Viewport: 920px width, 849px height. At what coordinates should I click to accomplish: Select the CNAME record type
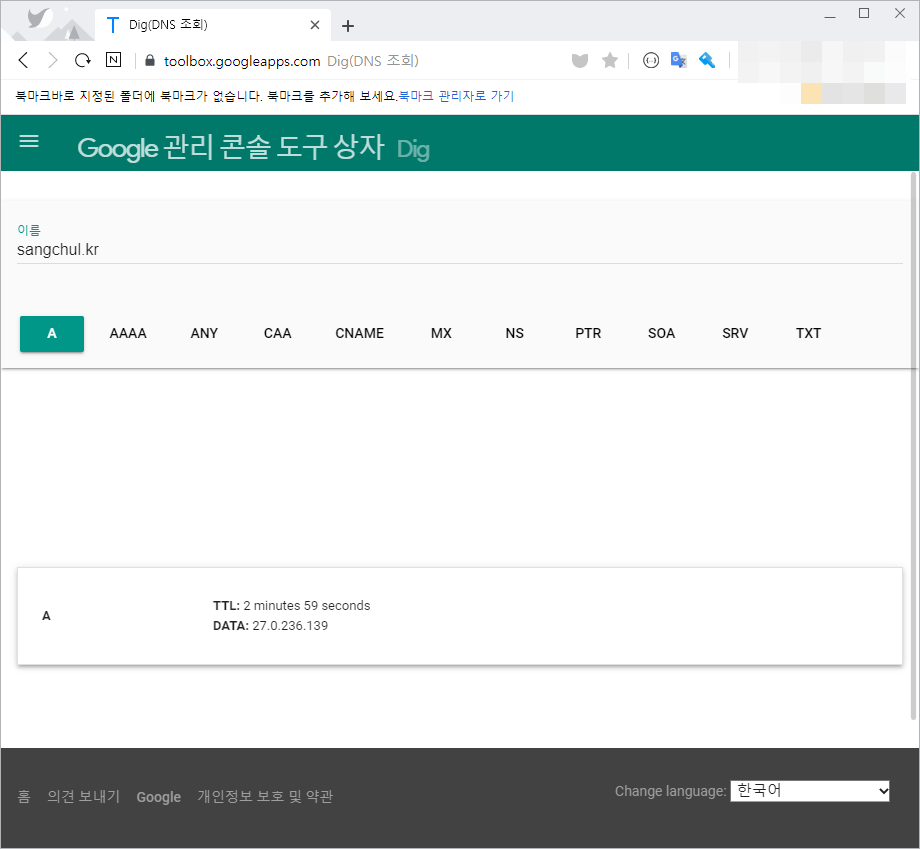coord(359,334)
